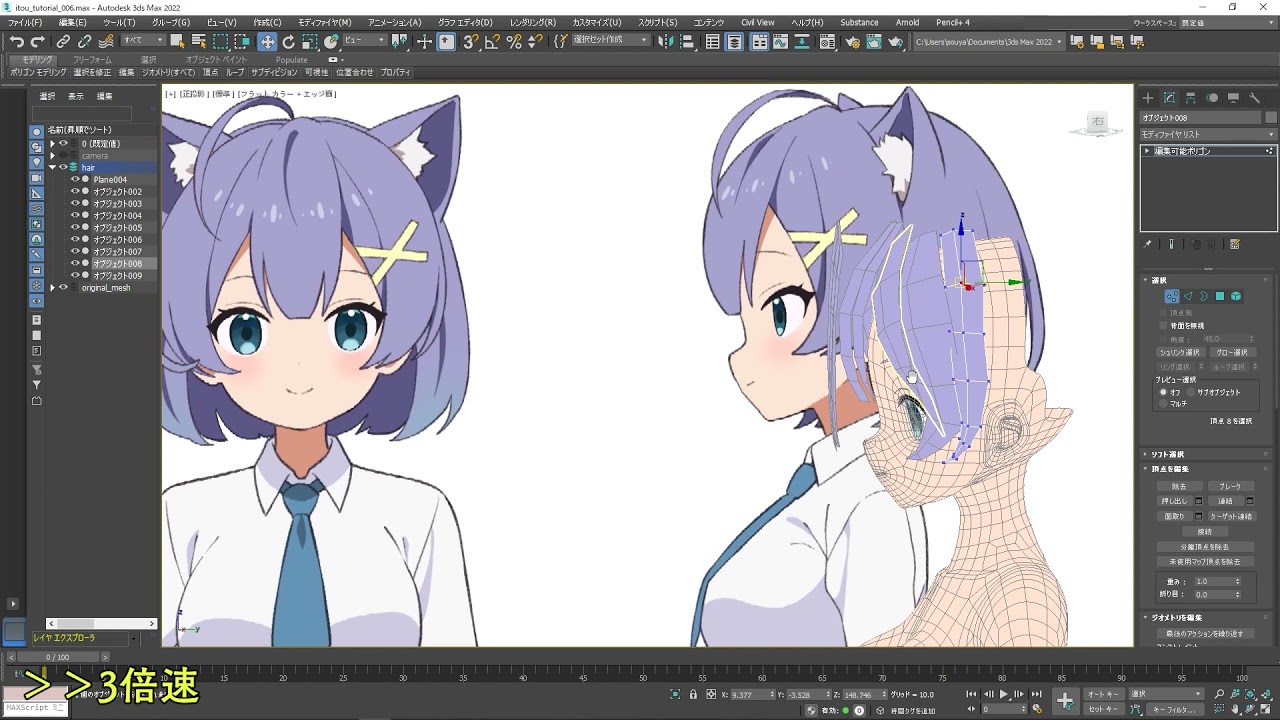Viewport: 1280px width, 720px height.
Task: Enable the 背面を無視 checkbox
Action: 1163,326
